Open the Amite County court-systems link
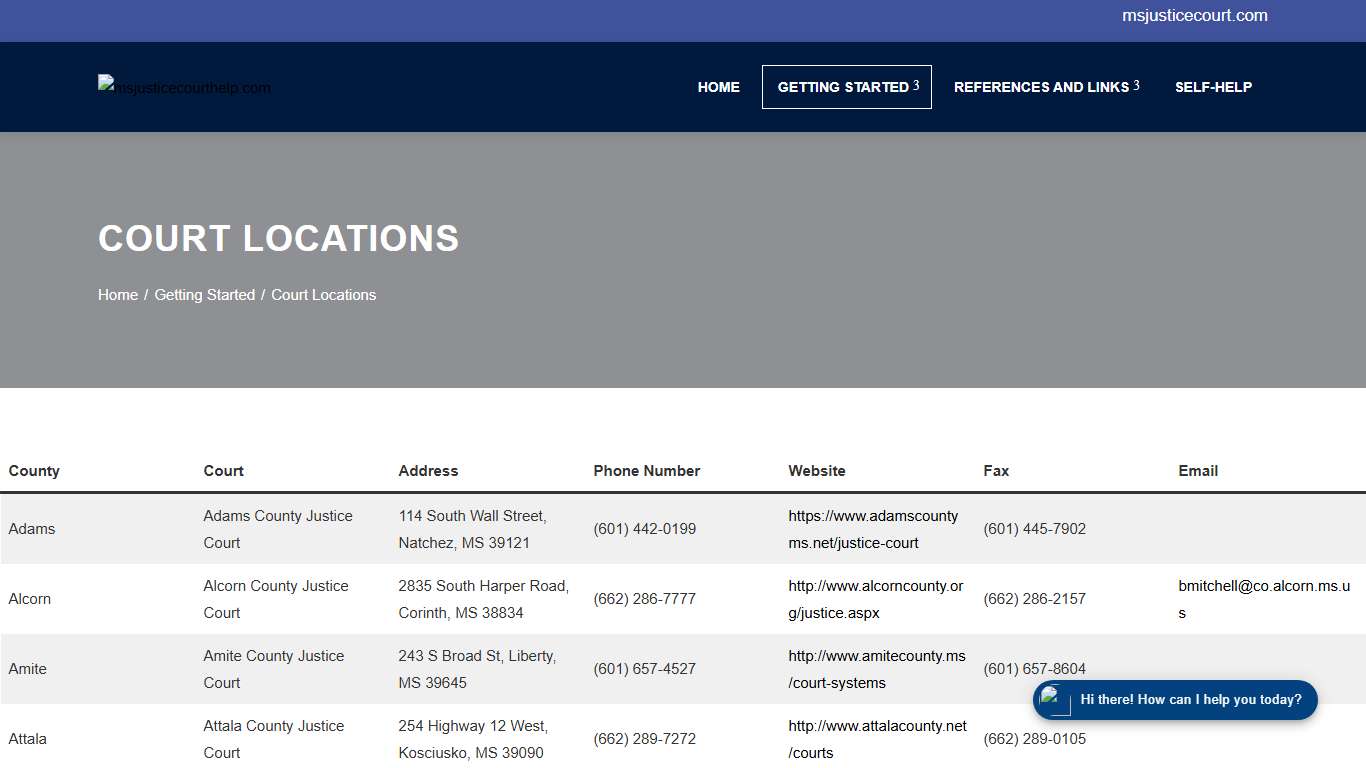The width and height of the screenshot is (1366, 768). [x=877, y=669]
